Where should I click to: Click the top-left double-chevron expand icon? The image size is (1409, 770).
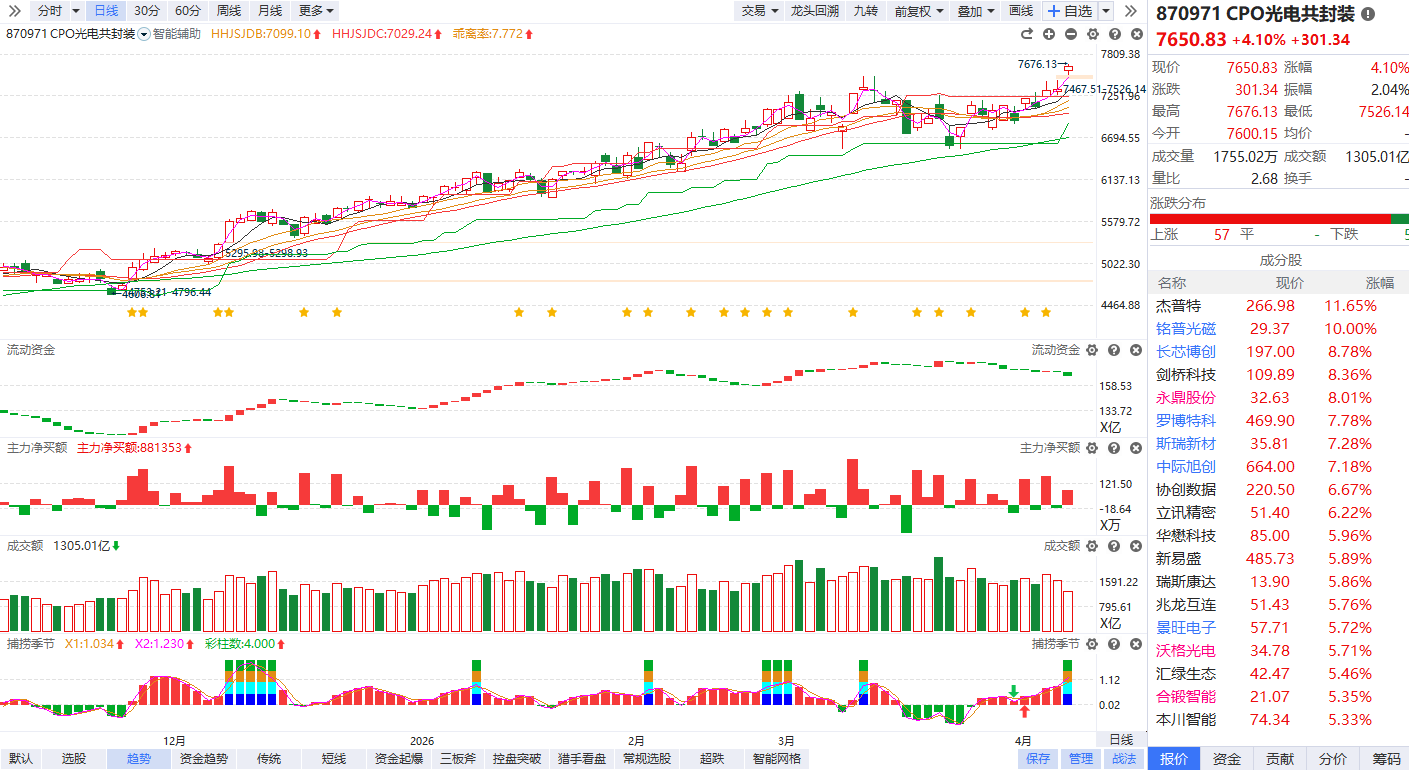click(15, 11)
